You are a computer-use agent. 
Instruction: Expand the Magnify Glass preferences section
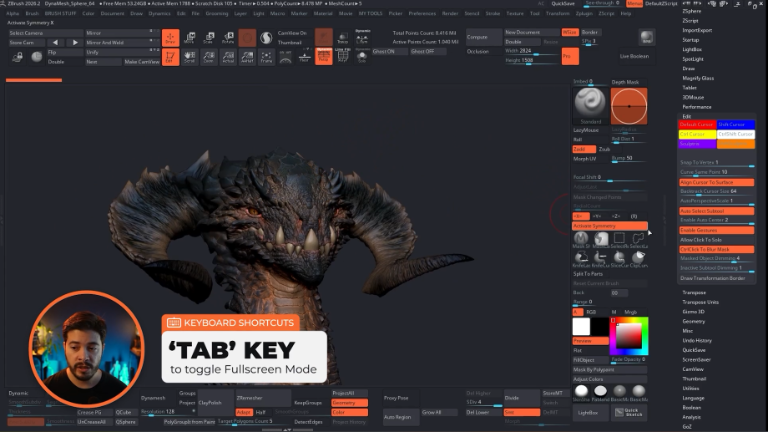coord(698,78)
